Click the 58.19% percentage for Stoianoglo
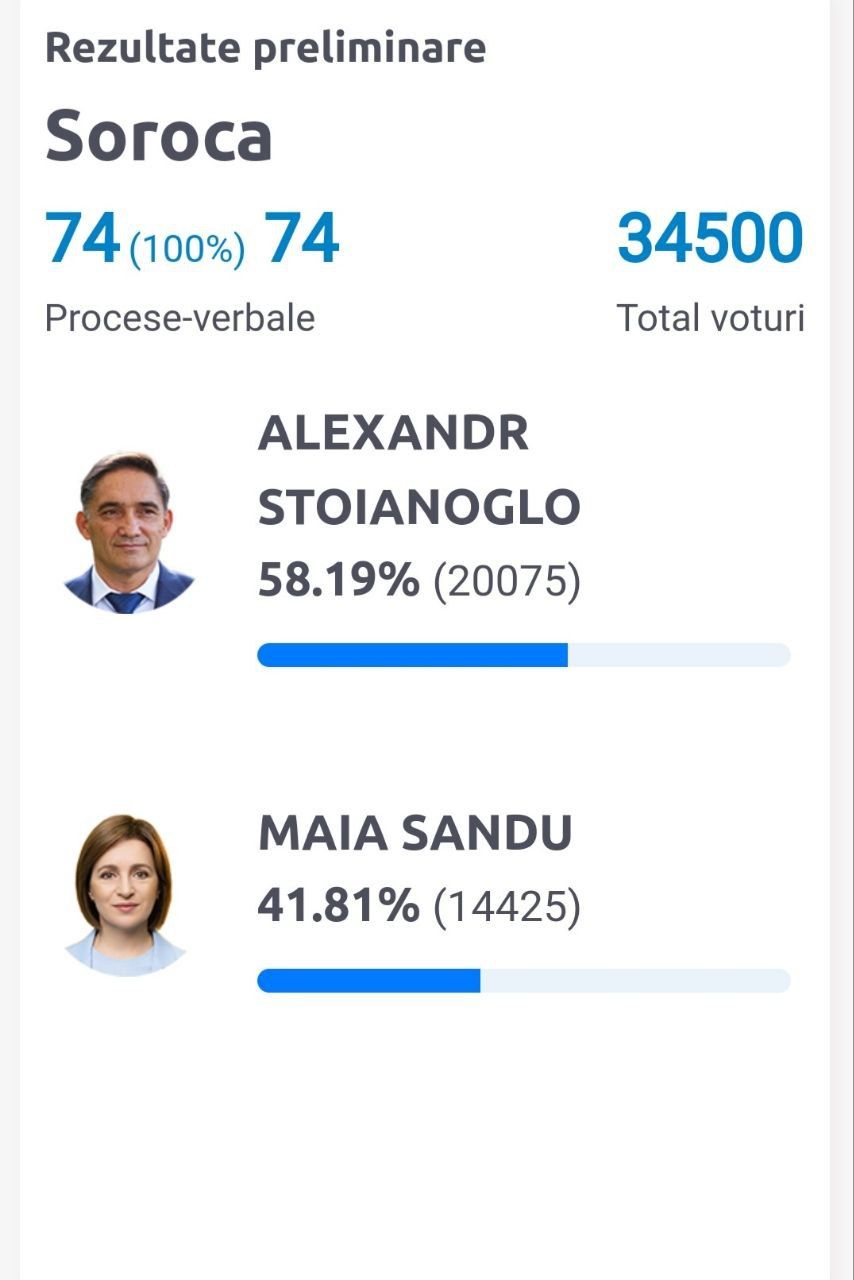 click(339, 580)
